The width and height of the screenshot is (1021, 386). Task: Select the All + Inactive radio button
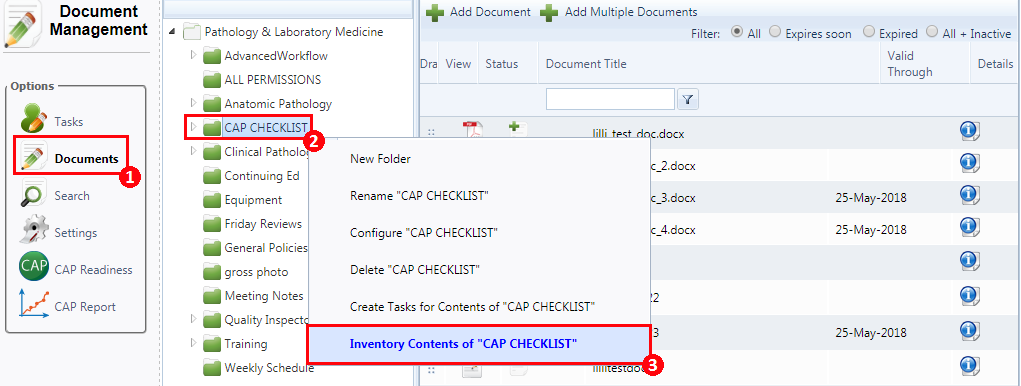tap(932, 31)
